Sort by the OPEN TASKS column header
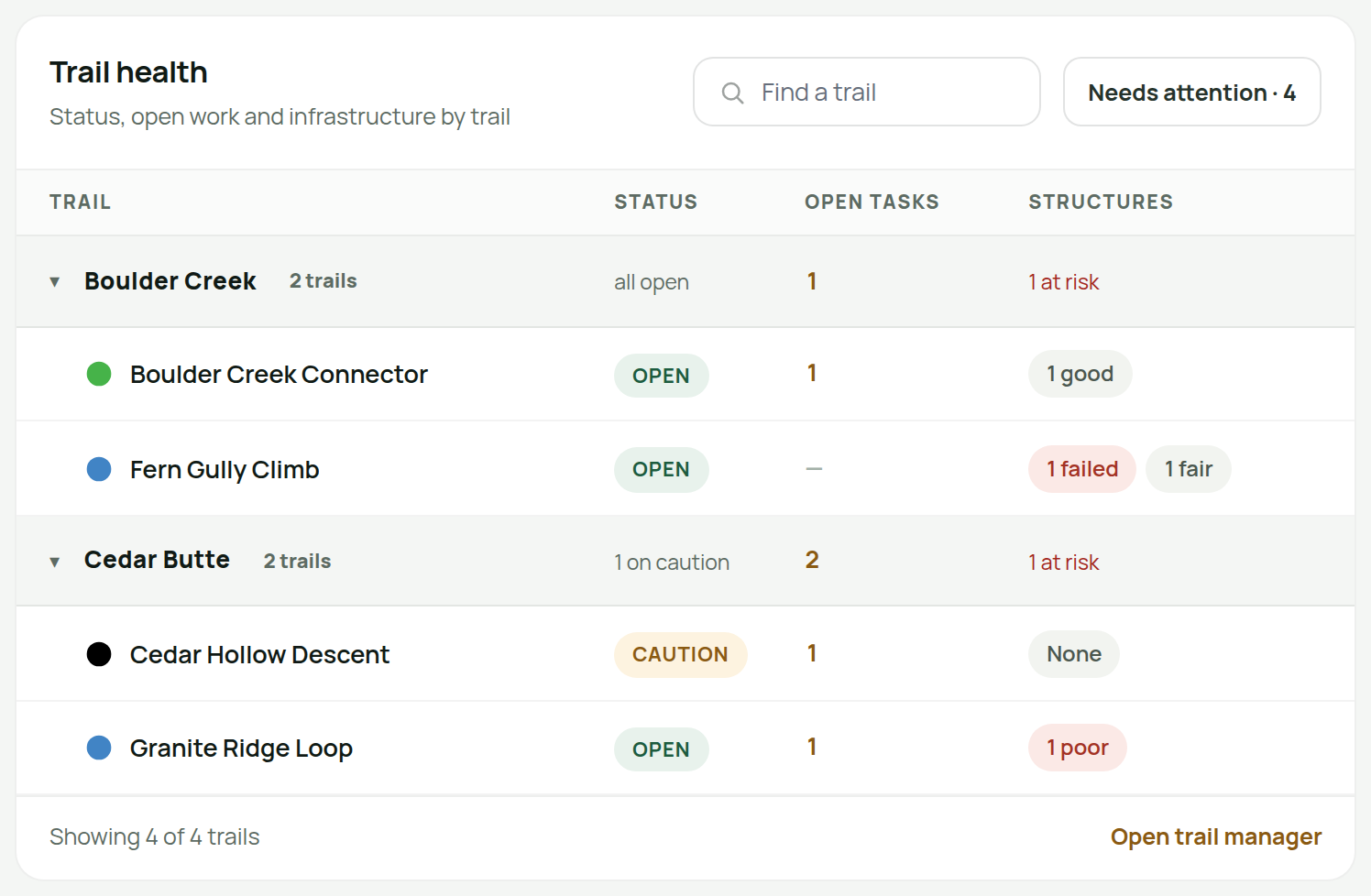Screen dimensions: 1371x896 click(872, 202)
